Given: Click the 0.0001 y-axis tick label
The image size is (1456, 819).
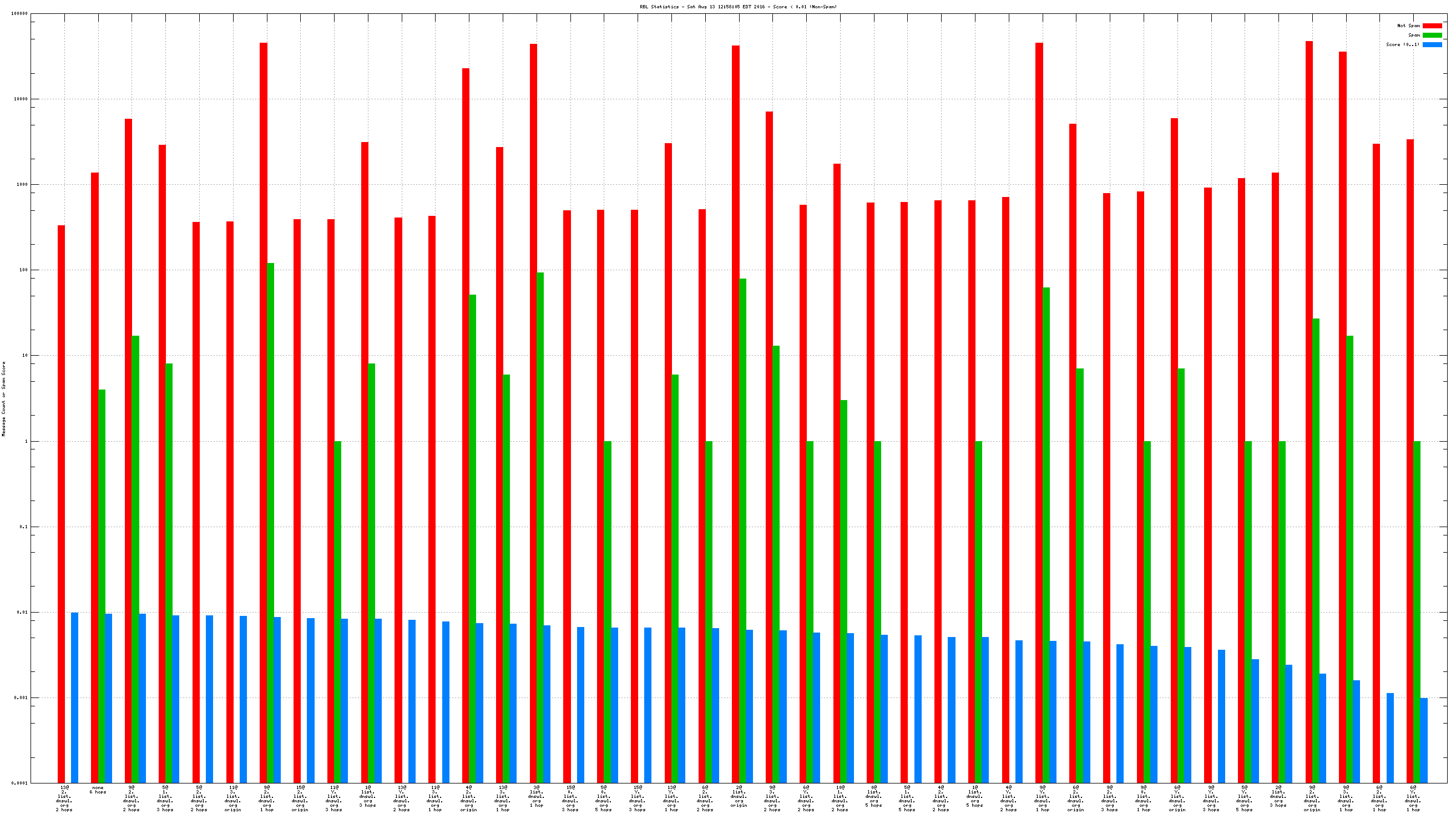Looking at the screenshot, I should pyautogui.click(x=19, y=783).
